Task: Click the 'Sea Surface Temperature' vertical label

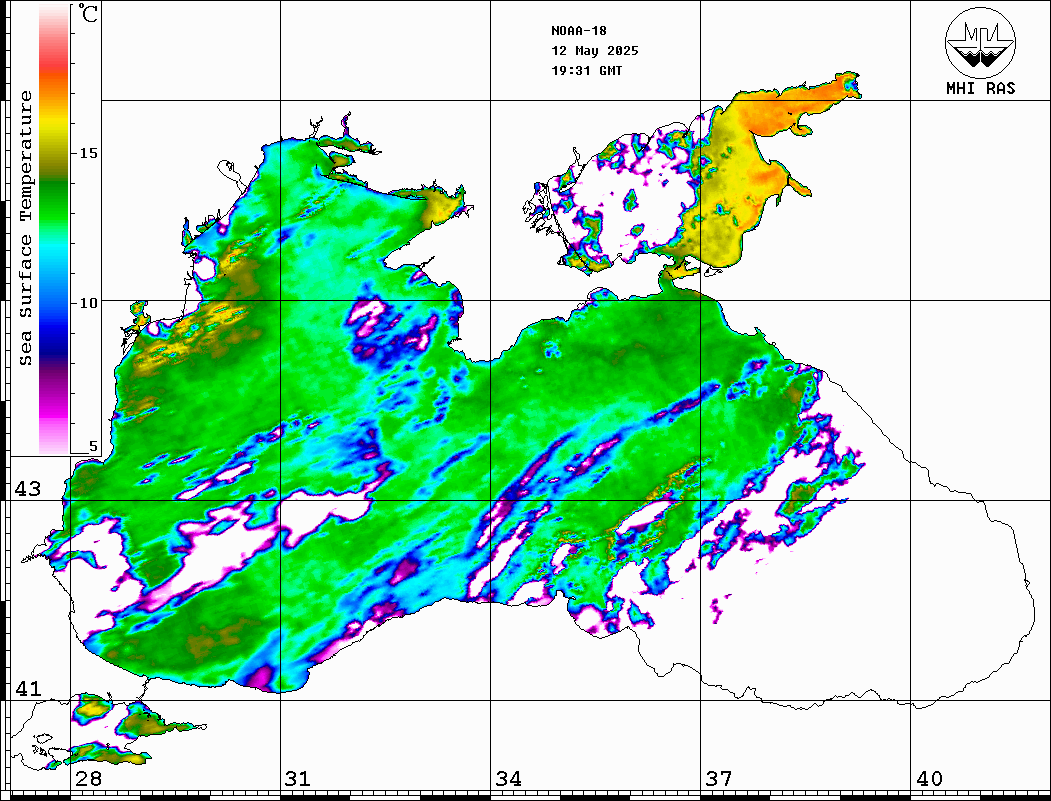Action: tap(26, 229)
